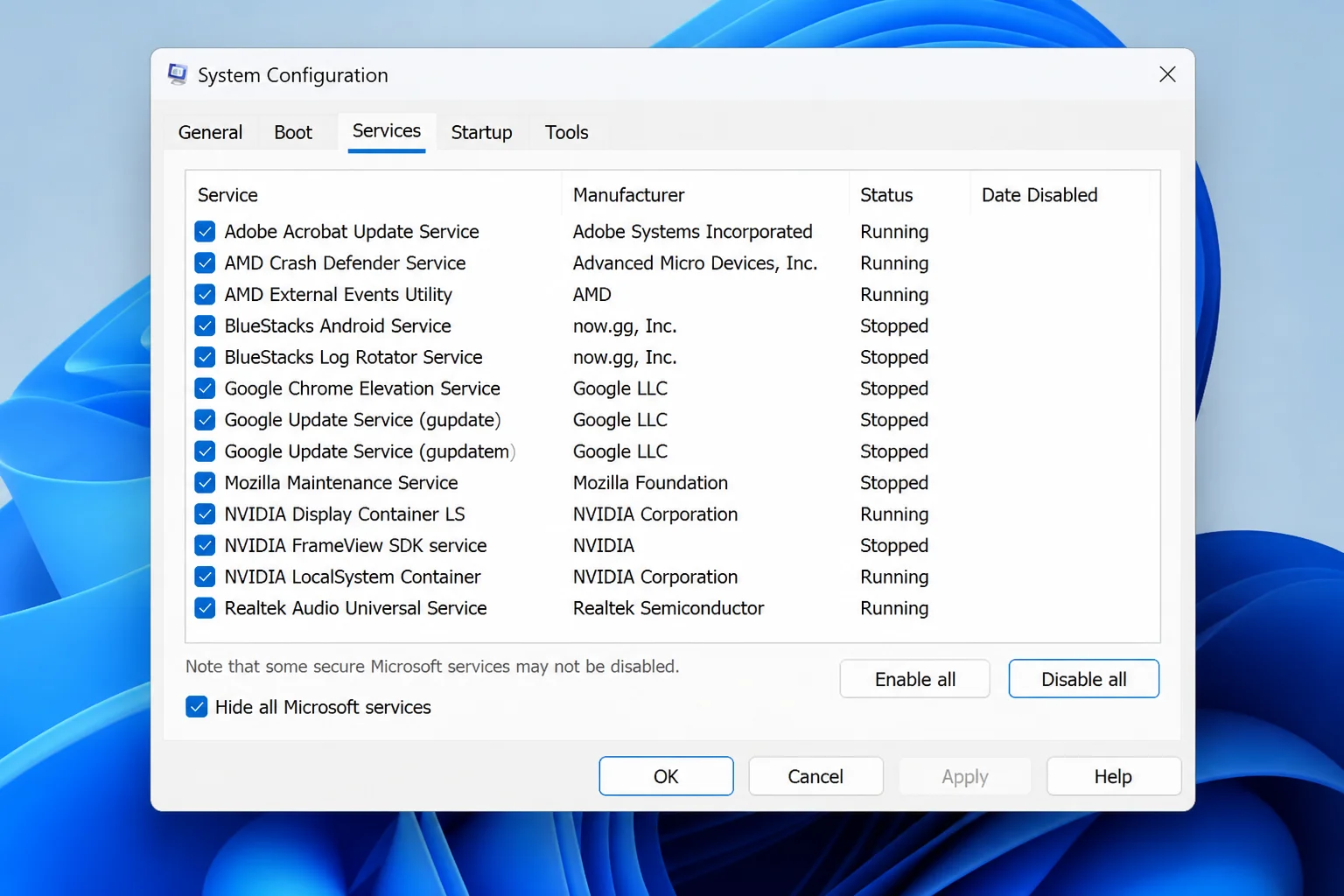Image resolution: width=1344 pixels, height=896 pixels.
Task: Uncheck Google Chrome Elevation Service
Action: point(205,388)
